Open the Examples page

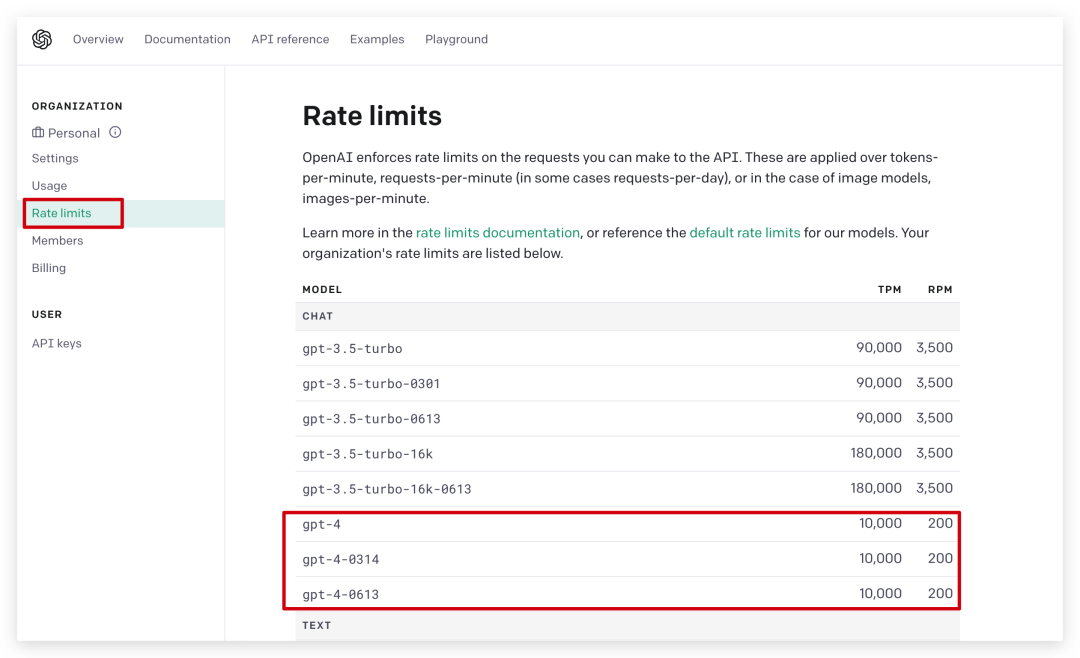coord(377,39)
